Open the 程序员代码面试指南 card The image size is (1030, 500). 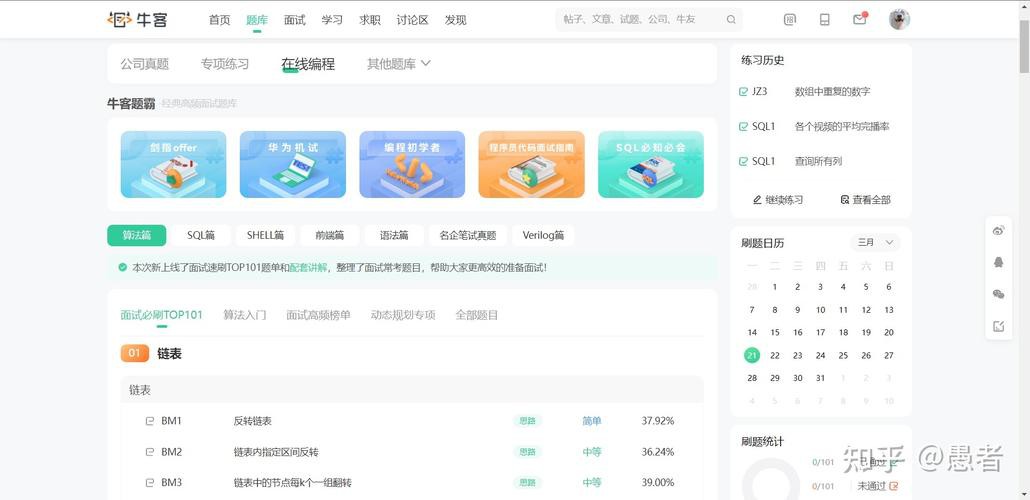[531, 164]
